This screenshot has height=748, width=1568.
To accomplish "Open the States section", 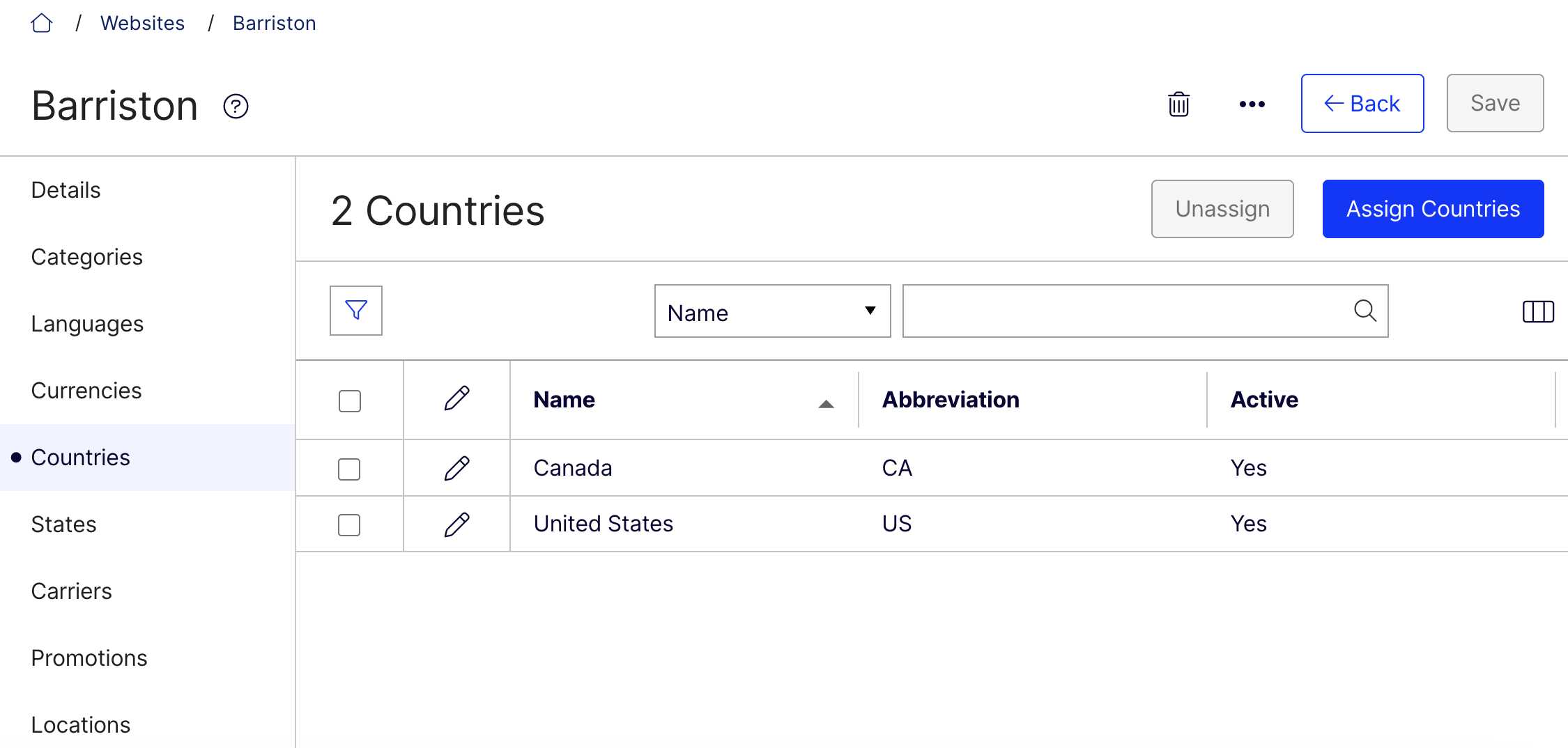I will pyautogui.click(x=63, y=524).
